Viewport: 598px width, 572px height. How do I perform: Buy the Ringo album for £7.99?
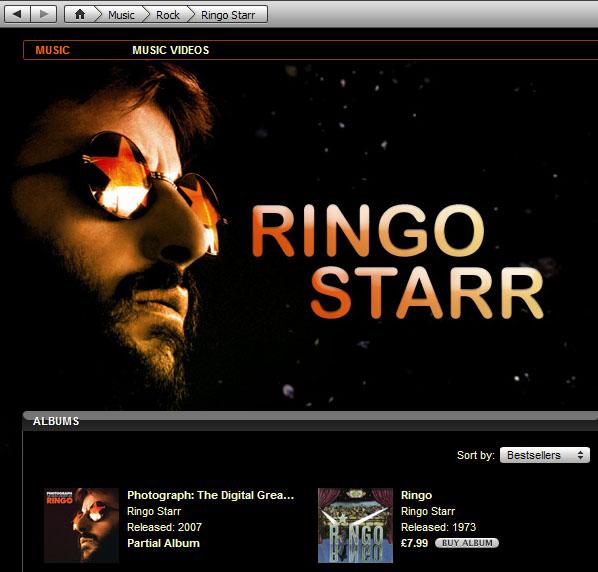click(467, 543)
